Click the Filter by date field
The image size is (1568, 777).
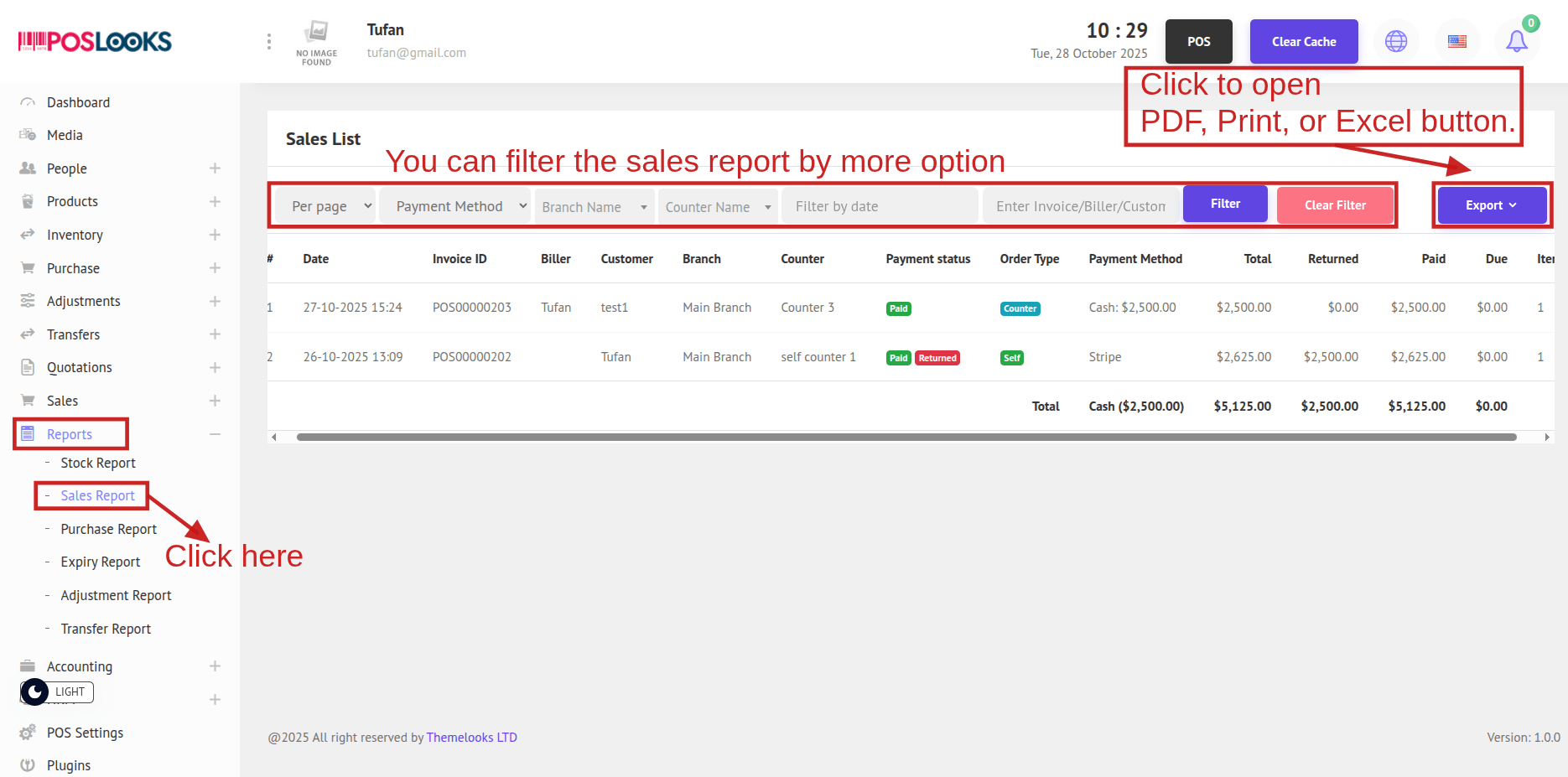[879, 206]
